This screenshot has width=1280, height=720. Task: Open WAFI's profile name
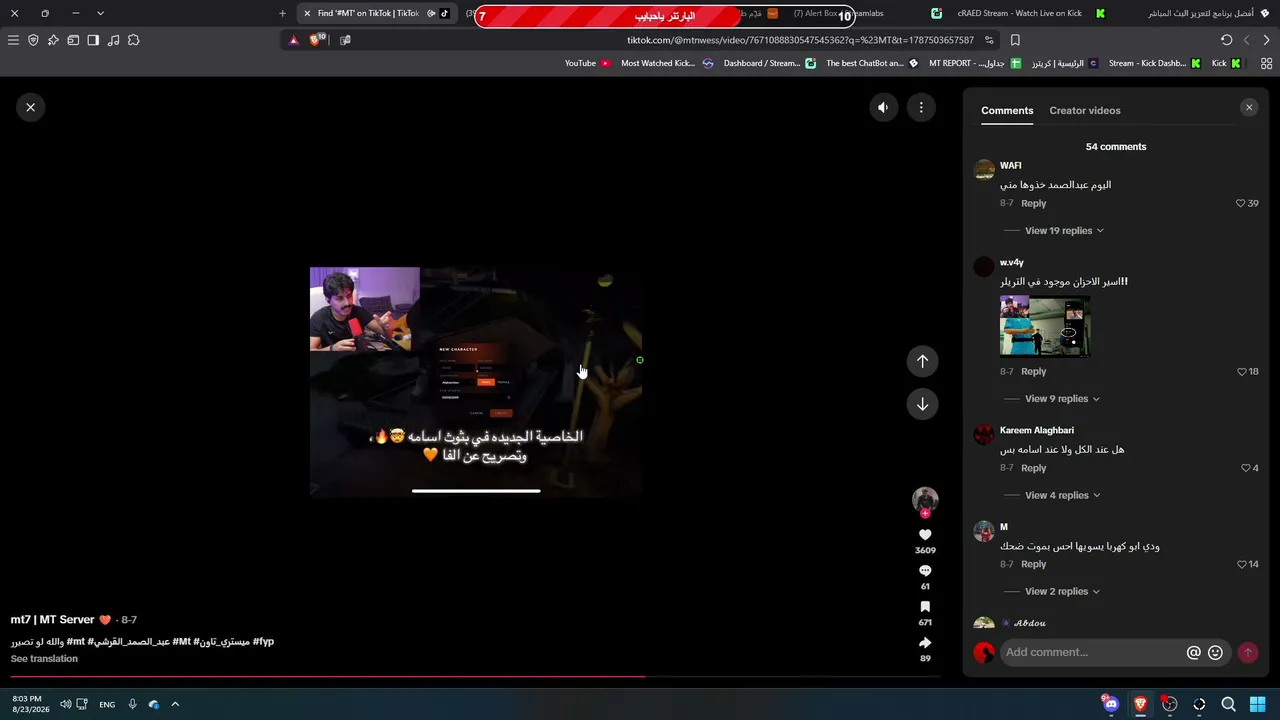pos(1010,166)
